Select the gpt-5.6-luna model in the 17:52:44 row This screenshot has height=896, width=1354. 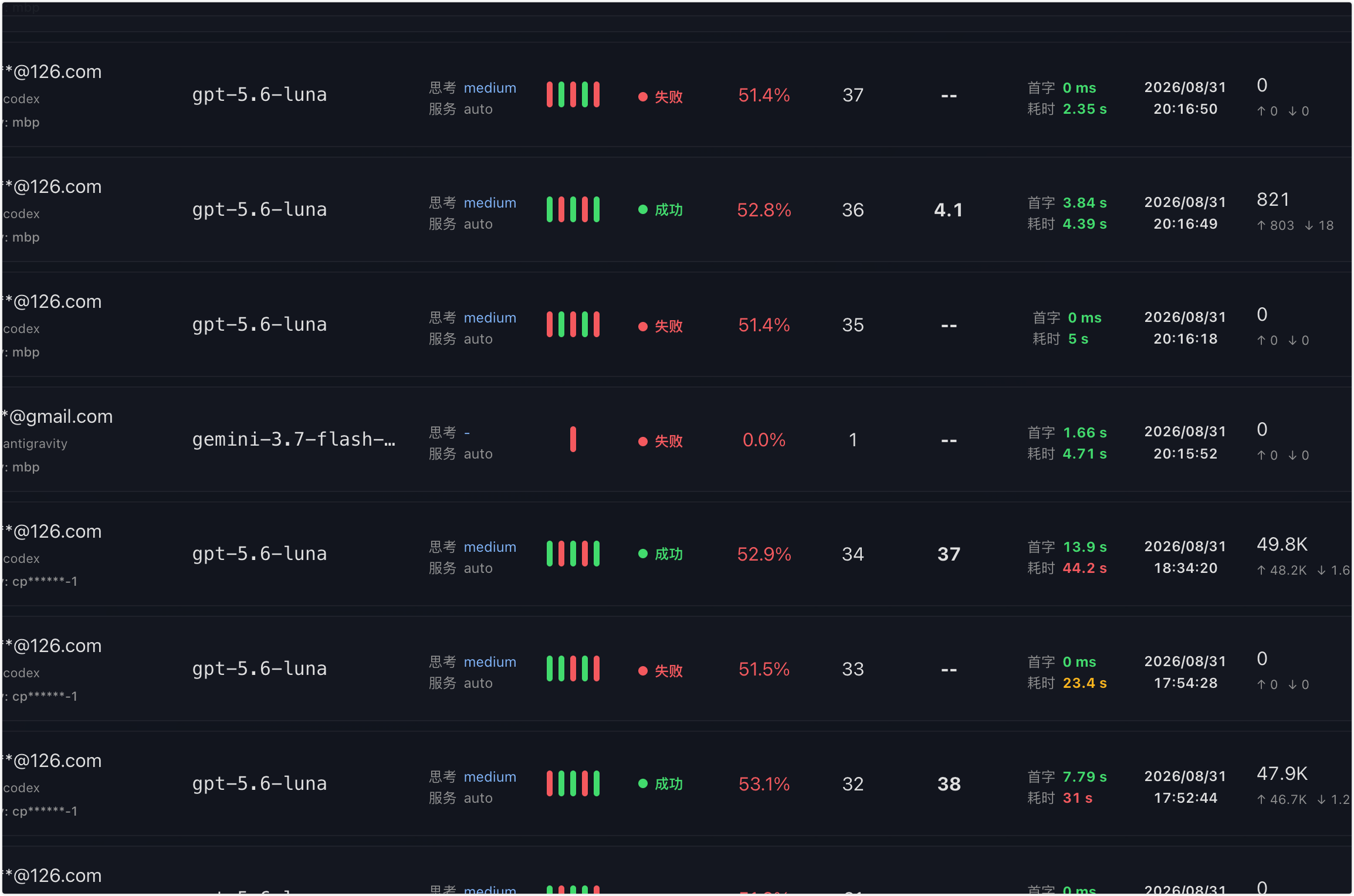(259, 783)
